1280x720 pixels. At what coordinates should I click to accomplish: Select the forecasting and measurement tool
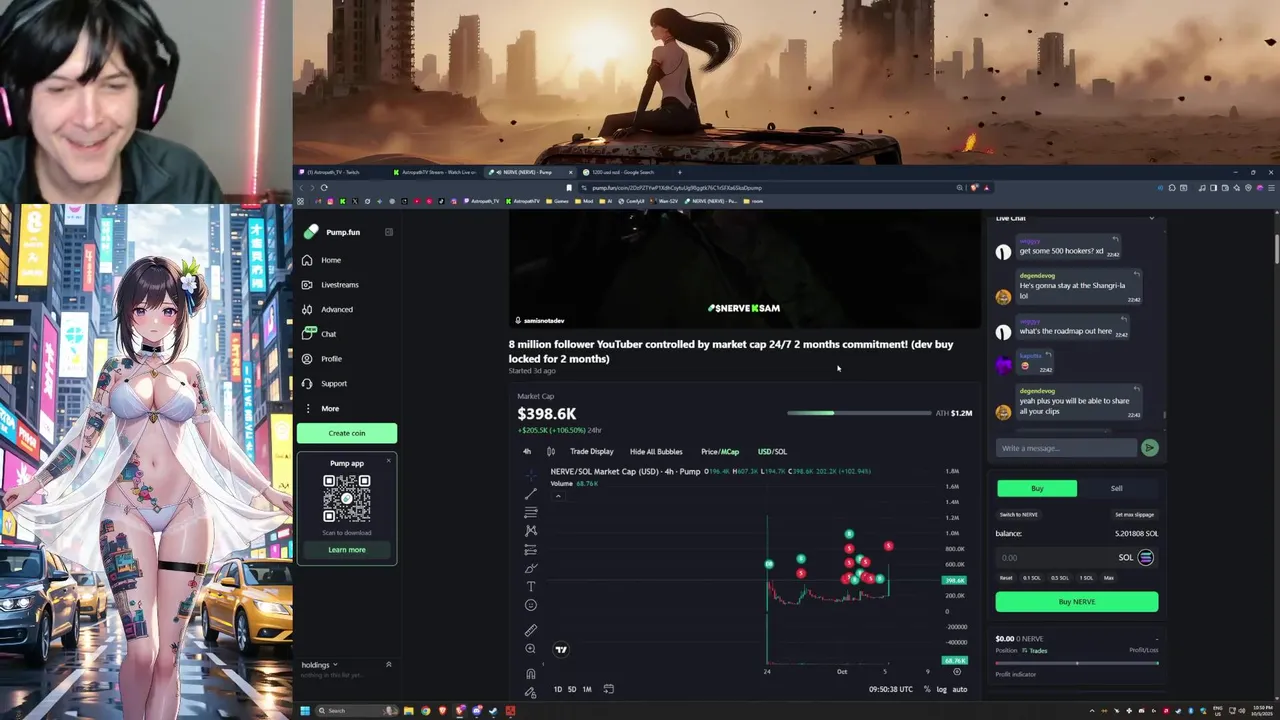531,549
